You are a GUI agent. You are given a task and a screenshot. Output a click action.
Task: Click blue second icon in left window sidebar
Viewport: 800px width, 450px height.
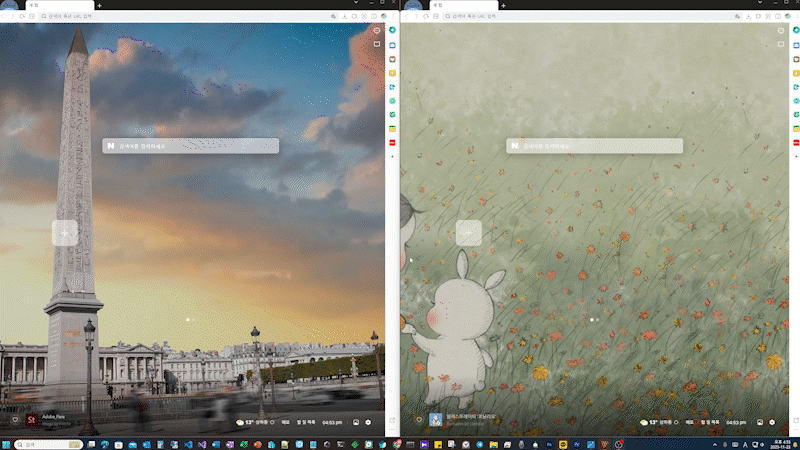pyautogui.click(x=392, y=45)
